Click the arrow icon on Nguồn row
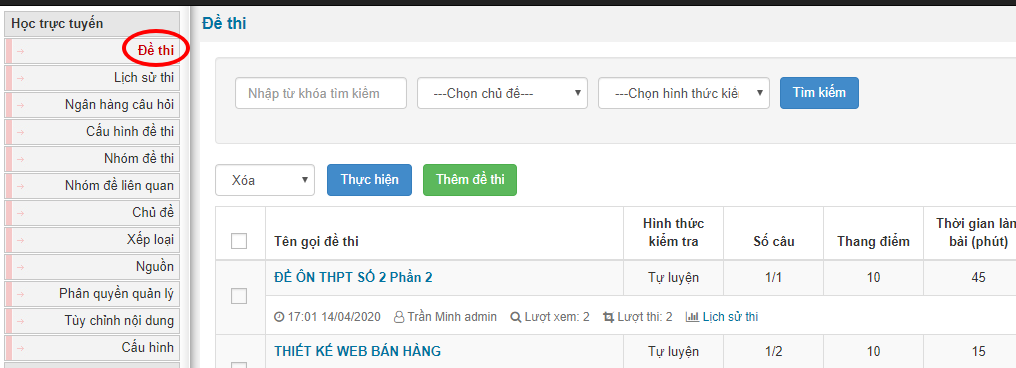This screenshot has width=1016, height=368. 20,267
